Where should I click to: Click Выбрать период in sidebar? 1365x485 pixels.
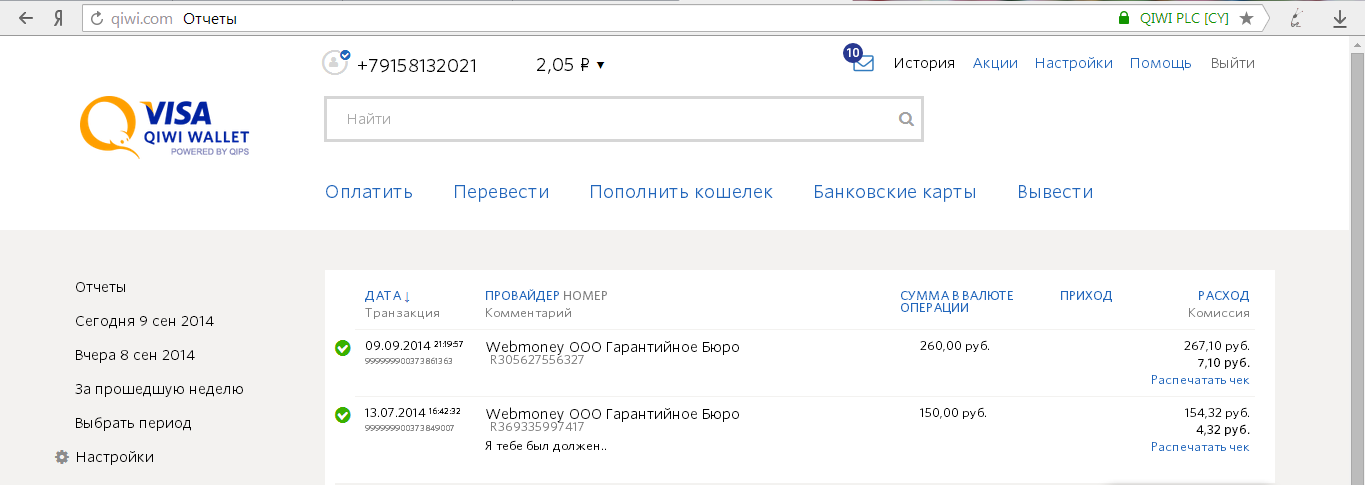tap(133, 423)
